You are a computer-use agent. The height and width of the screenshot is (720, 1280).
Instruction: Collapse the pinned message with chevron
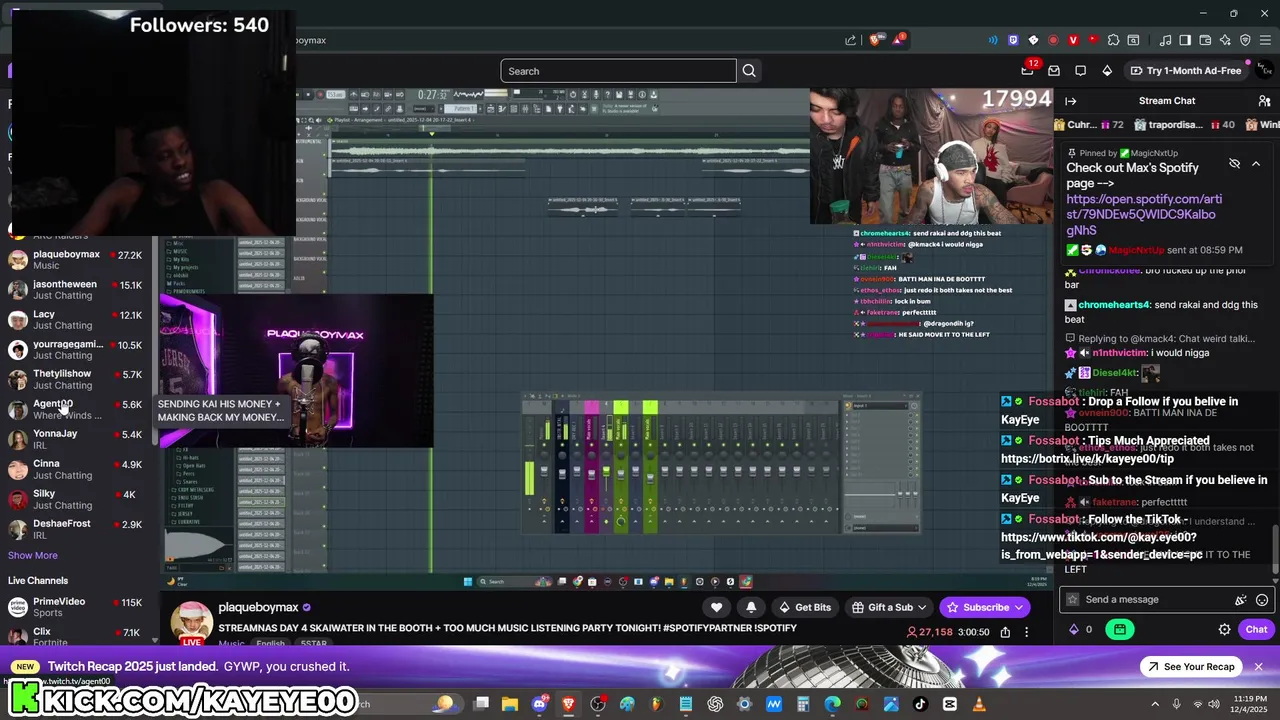point(1256,163)
